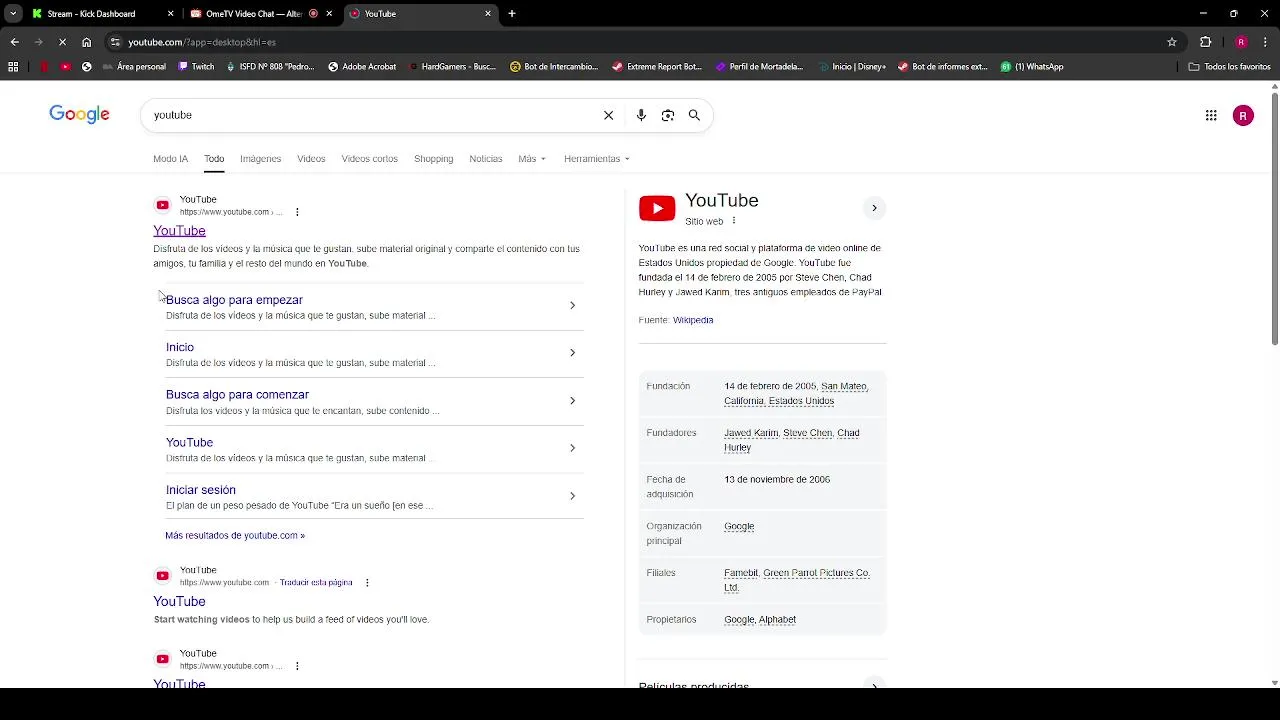Click the page vertical scrollbar
Image resolution: width=1280 pixels, height=720 pixels.
click(x=1274, y=218)
